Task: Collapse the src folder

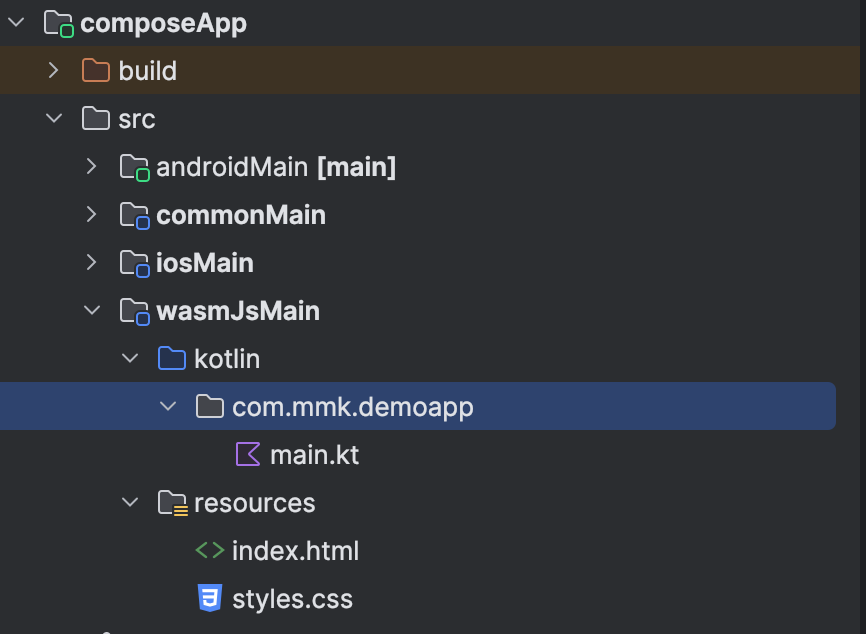Action: [54, 118]
